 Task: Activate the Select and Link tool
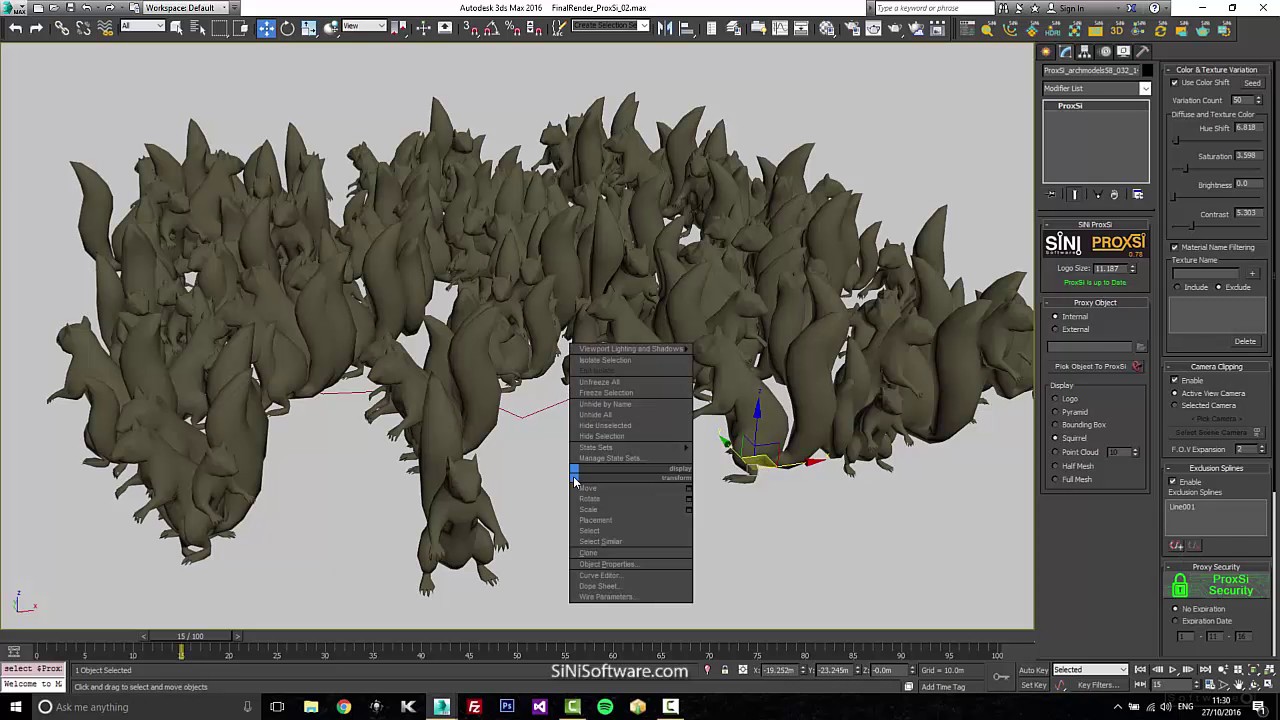pyautogui.click(x=62, y=28)
